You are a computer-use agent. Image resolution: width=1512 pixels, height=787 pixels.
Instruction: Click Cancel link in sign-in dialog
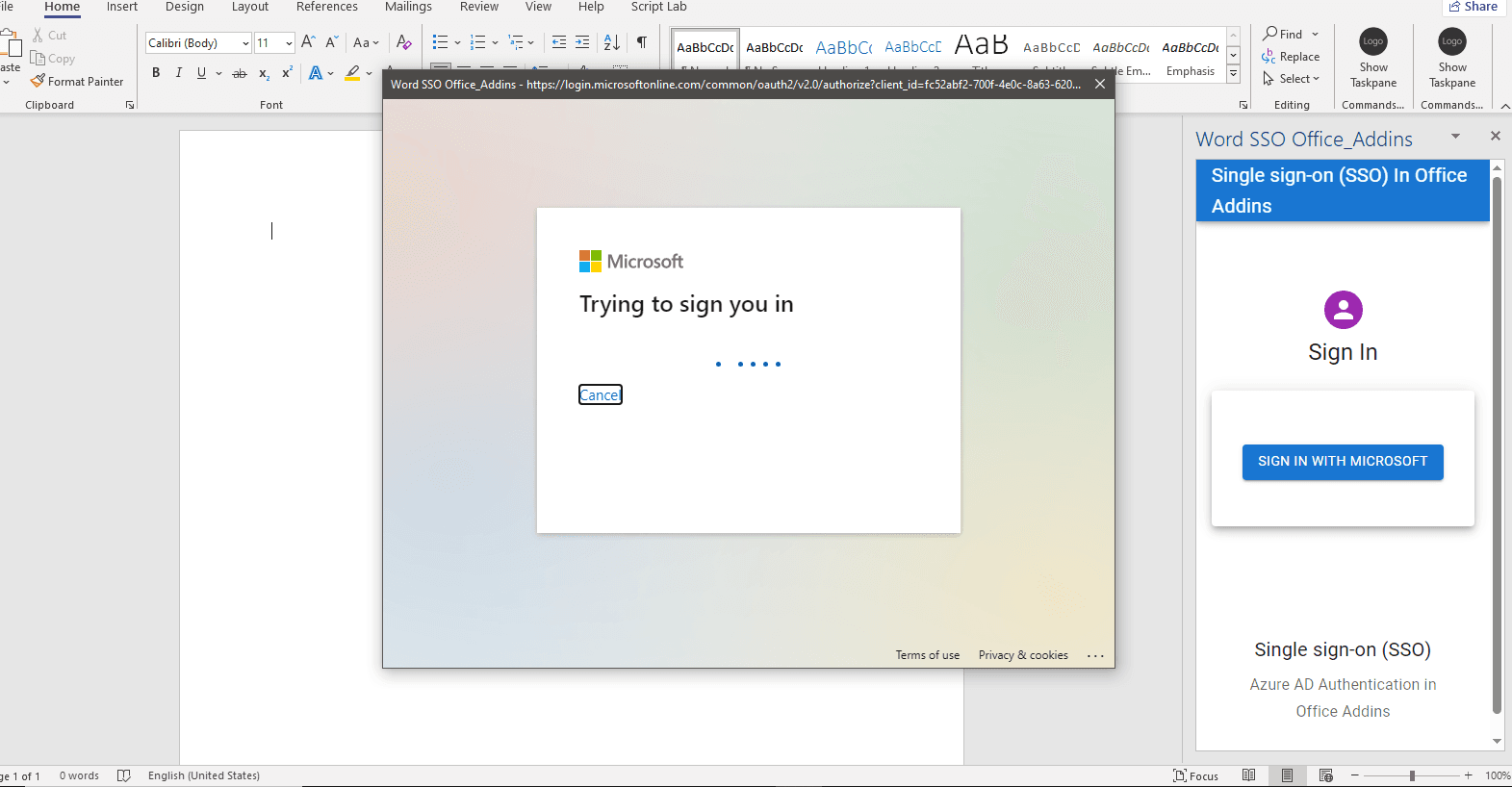click(x=600, y=394)
